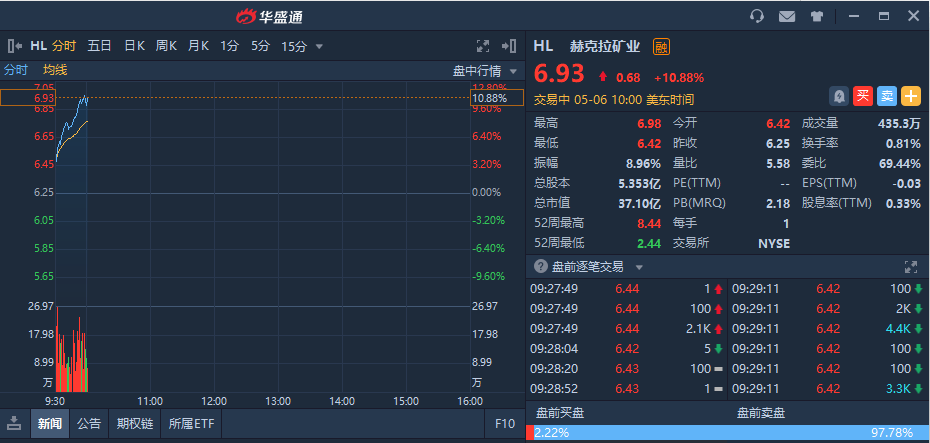Viewport: 930px width, 443px height.
Task: Select the 09:28:04 trade row
Action: click(626, 349)
